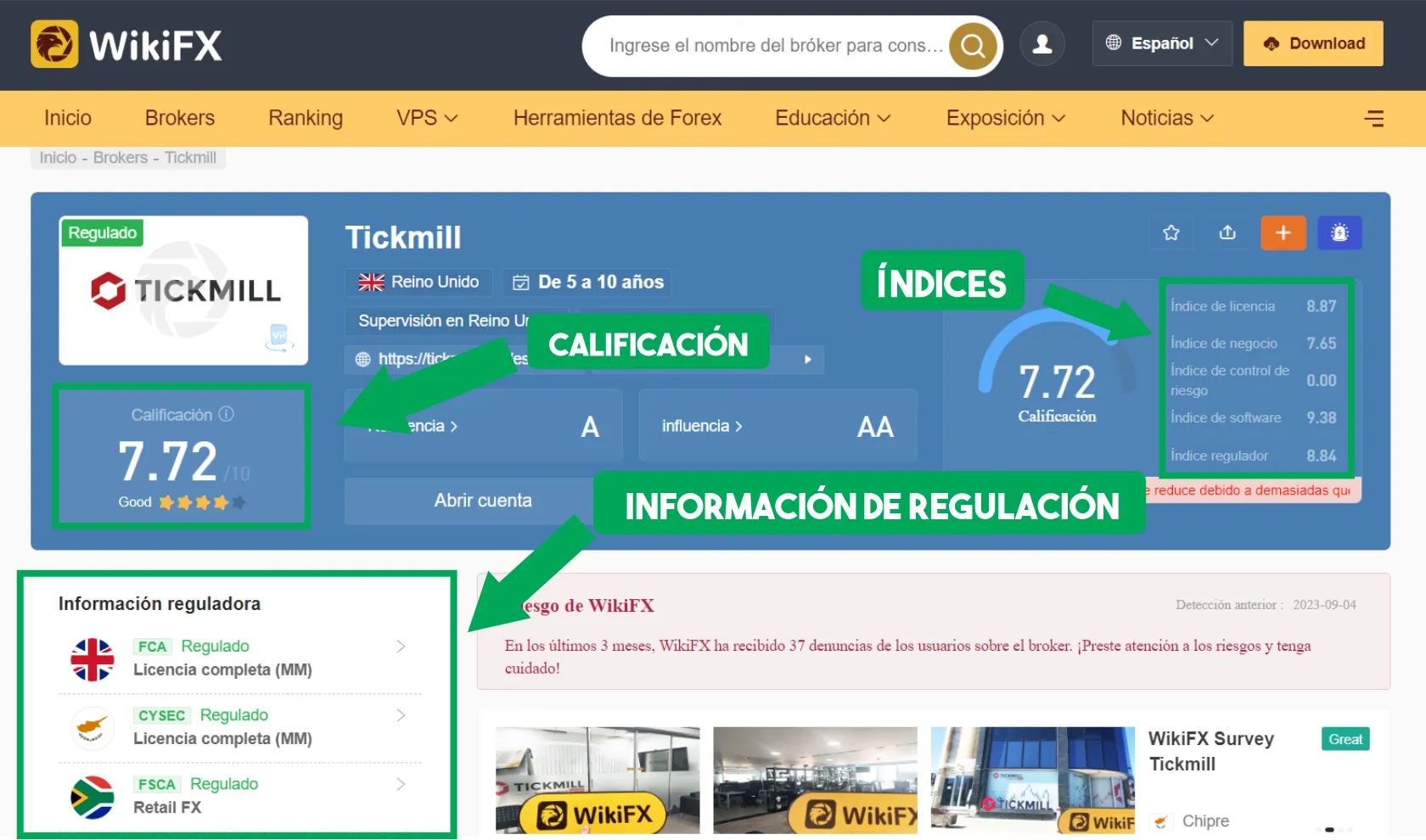The width and height of the screenshot is (1426, 840).
Task: Open the hamburger menu icon
Action: tap(1373, 118)
